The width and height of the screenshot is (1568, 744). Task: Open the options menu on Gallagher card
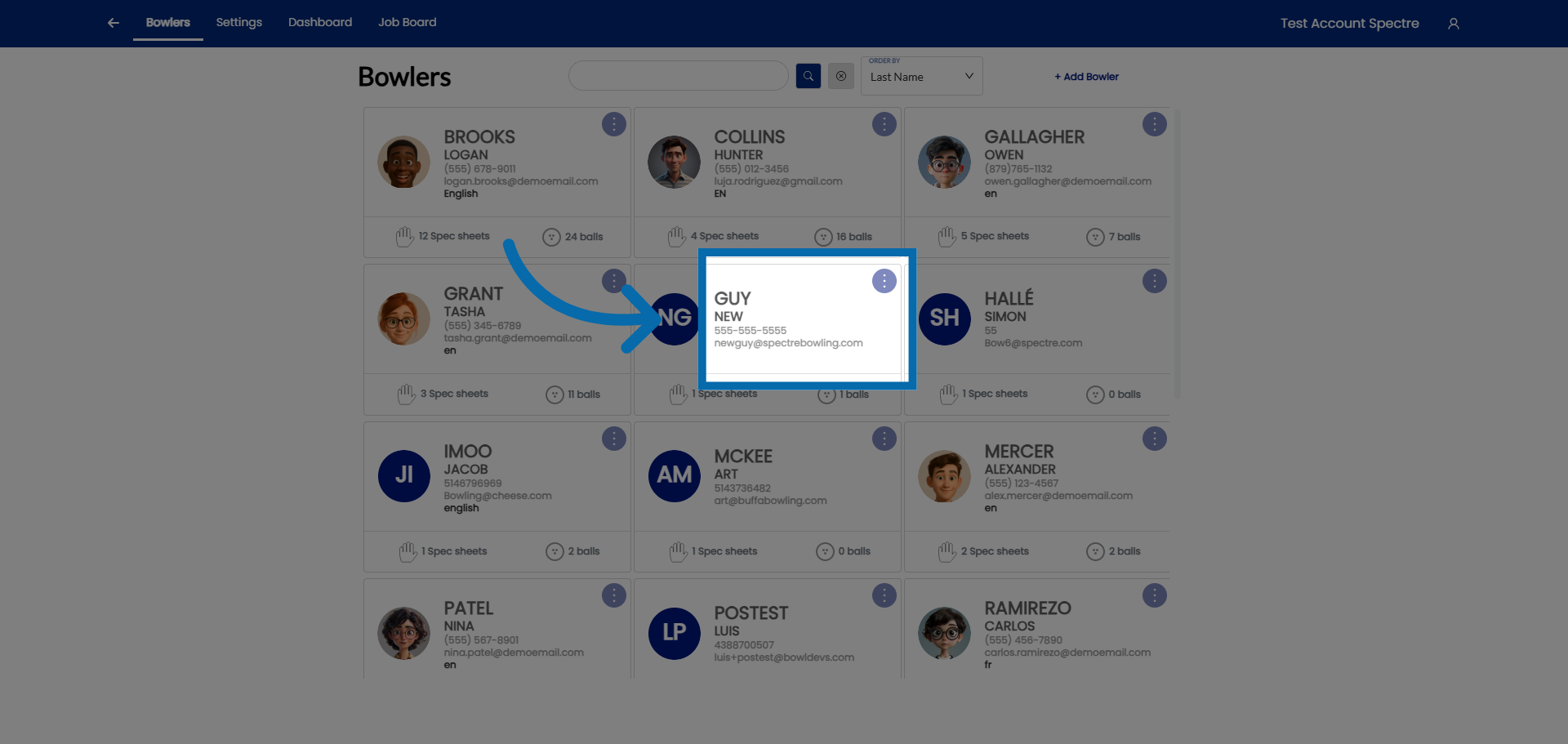click(1155, 124)
